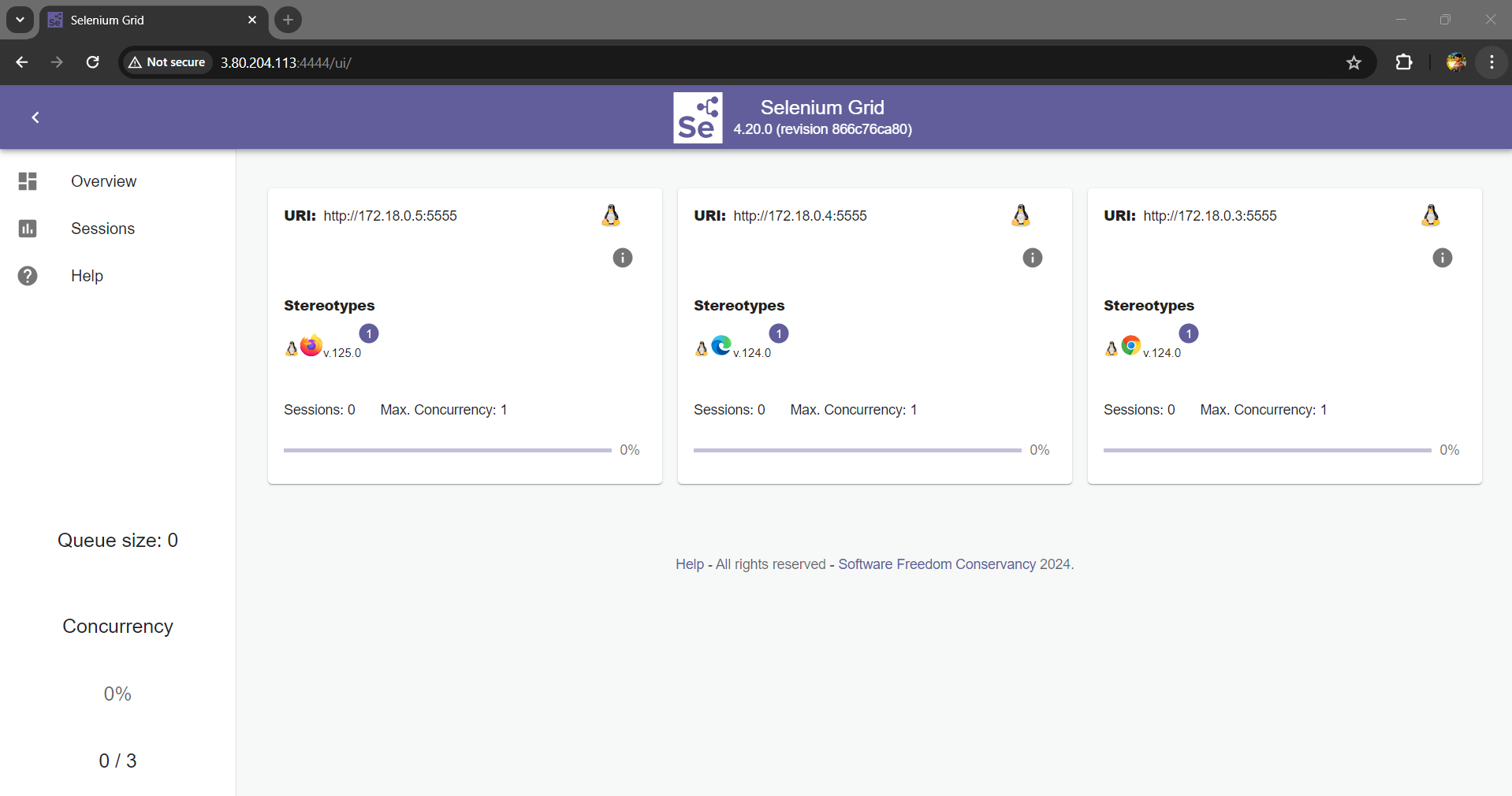Click the 0 / 3 concurrency count
Viewport: 1512px width, 796px height.
point(117,761)
